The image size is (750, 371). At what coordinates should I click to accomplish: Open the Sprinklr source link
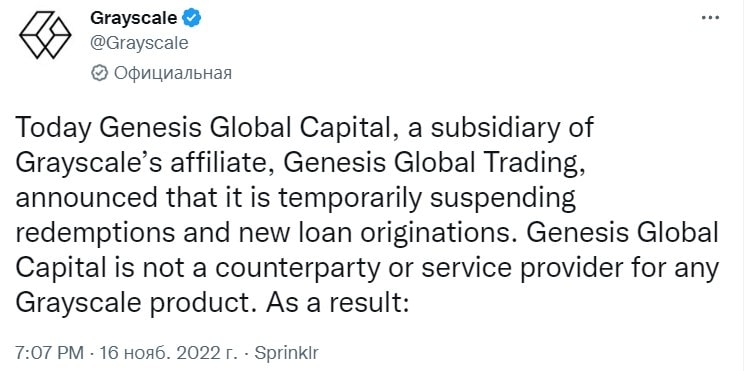coord(285,354)
